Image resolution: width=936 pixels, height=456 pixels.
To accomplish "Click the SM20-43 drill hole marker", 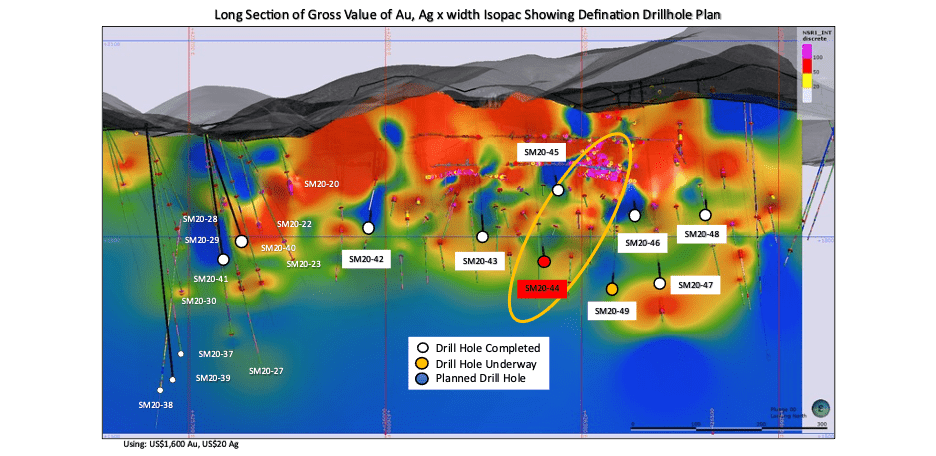I will click(482, 237).
